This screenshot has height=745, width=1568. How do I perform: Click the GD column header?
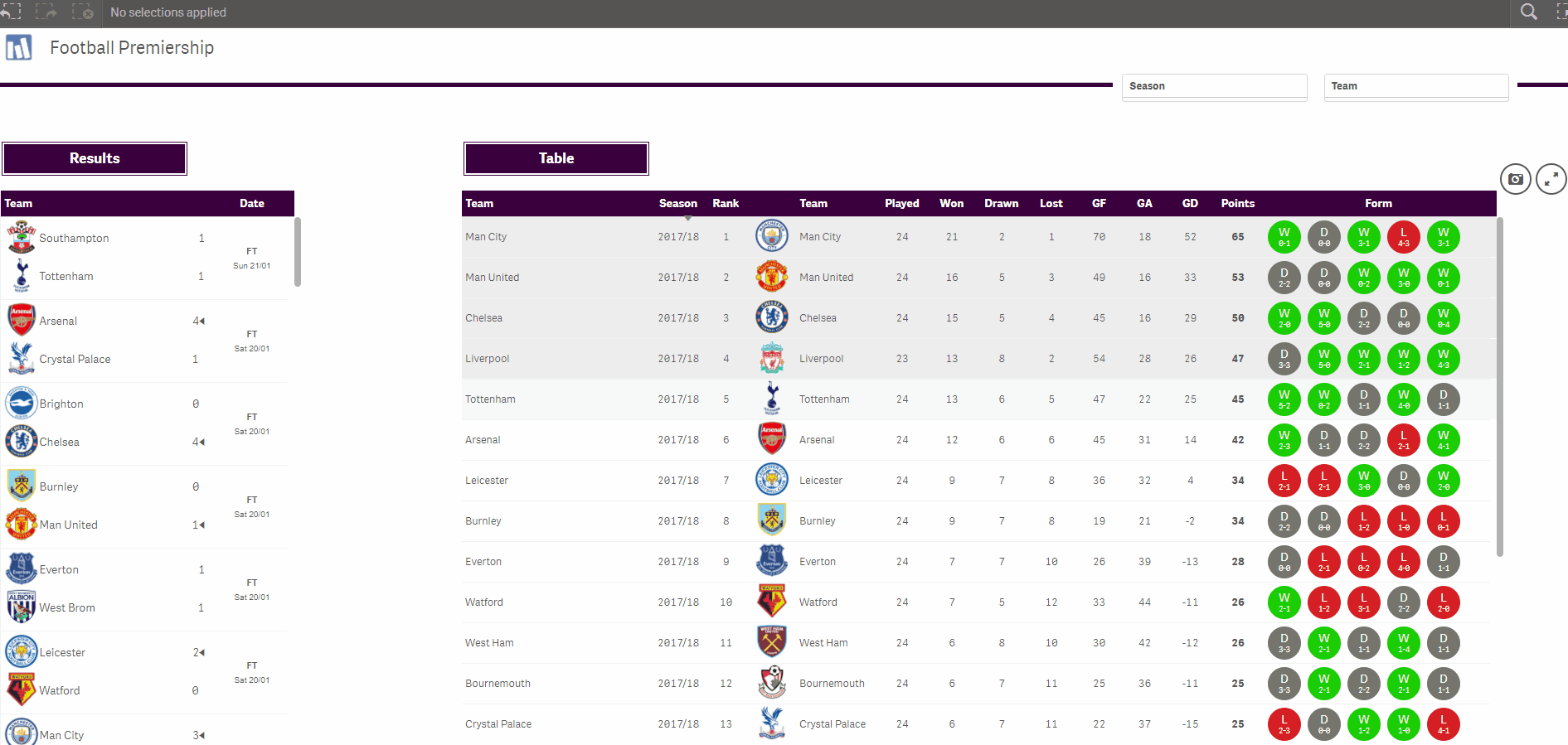1190,203
